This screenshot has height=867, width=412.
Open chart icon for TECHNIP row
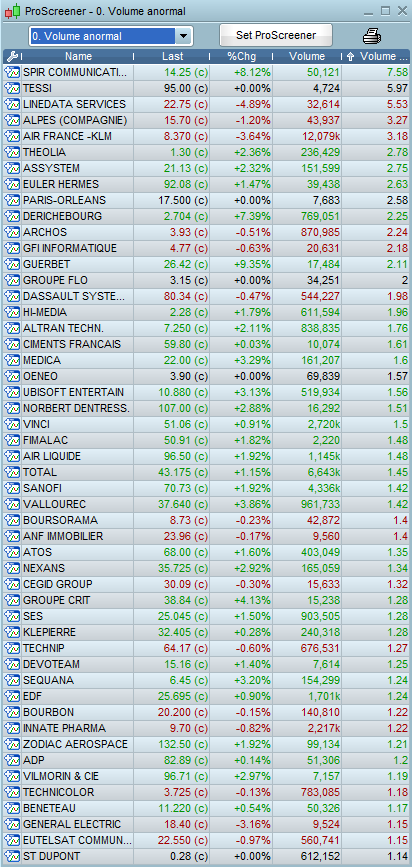[x=12, y=649]
